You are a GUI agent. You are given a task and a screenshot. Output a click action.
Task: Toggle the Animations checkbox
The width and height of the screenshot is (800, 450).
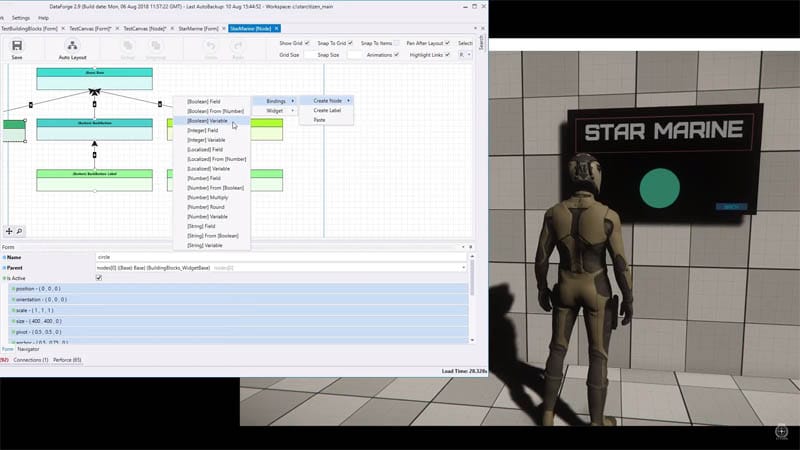click(x=396, y=55)
